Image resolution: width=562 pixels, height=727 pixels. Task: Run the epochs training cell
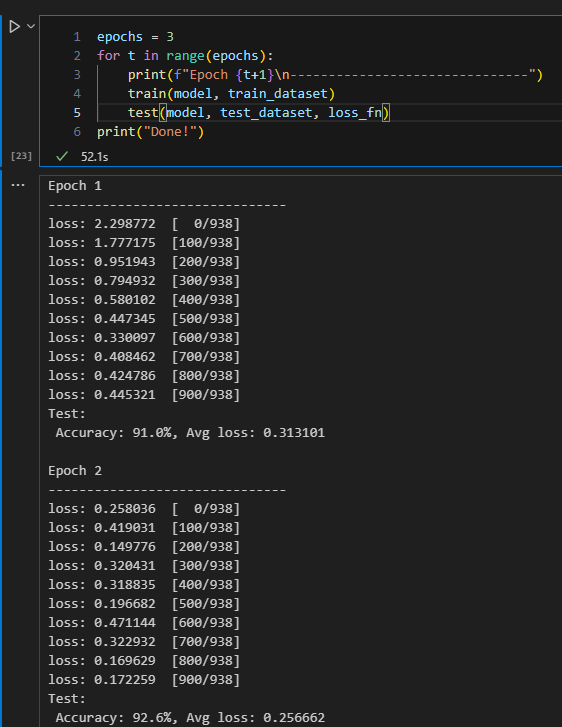14,26
